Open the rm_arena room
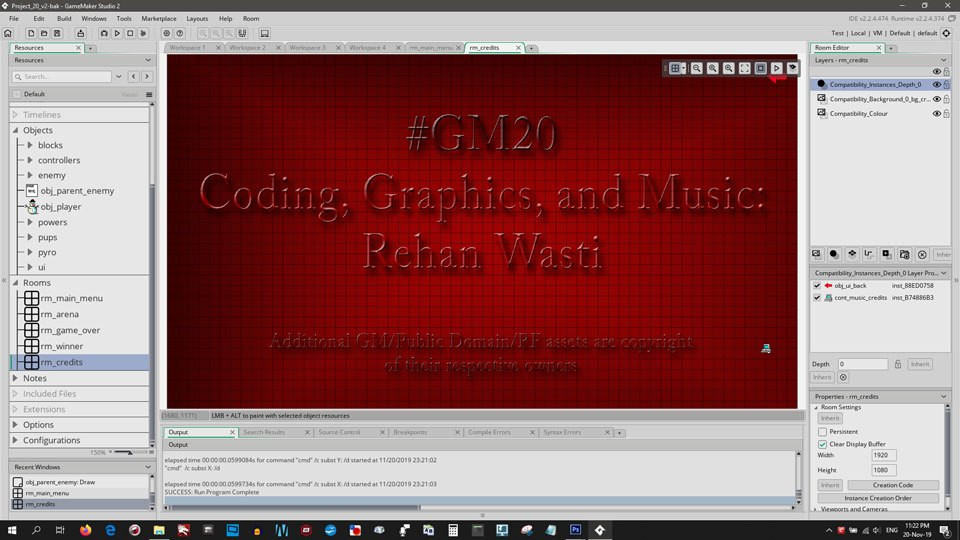Screen dimensions: 960x540 click(x=59, y=314)
